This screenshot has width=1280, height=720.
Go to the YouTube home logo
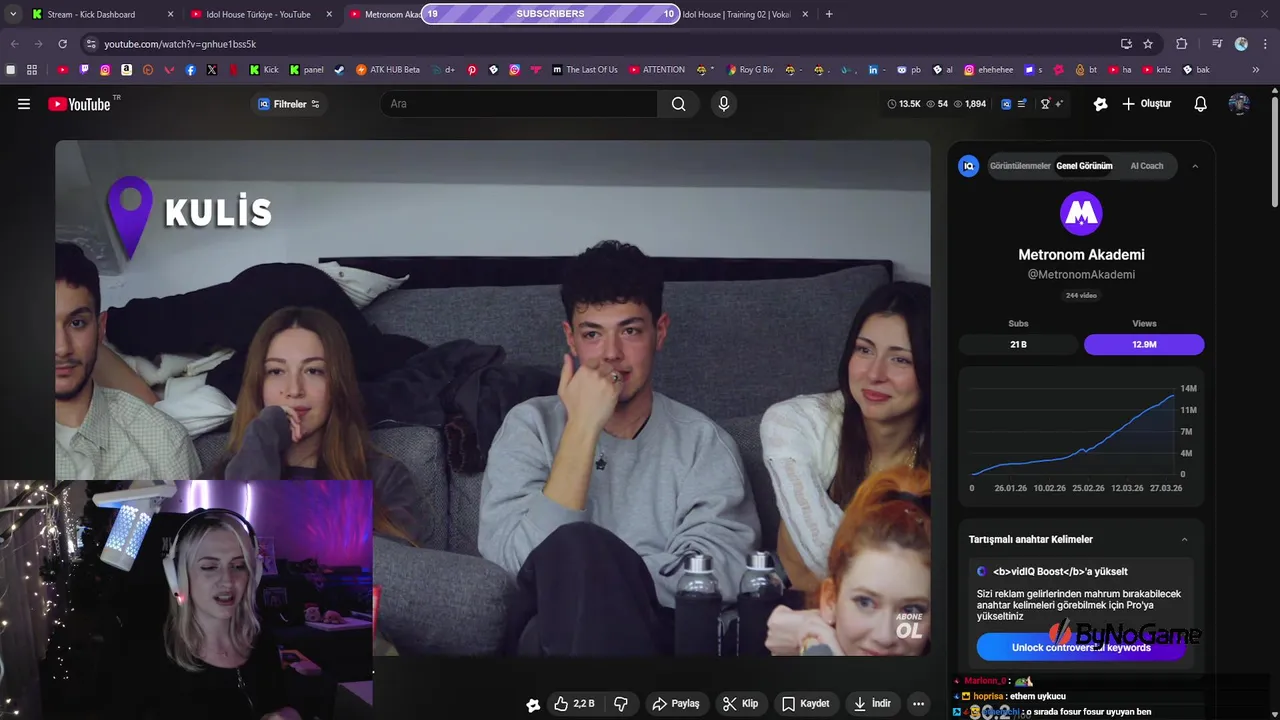(x=79, y=104)
